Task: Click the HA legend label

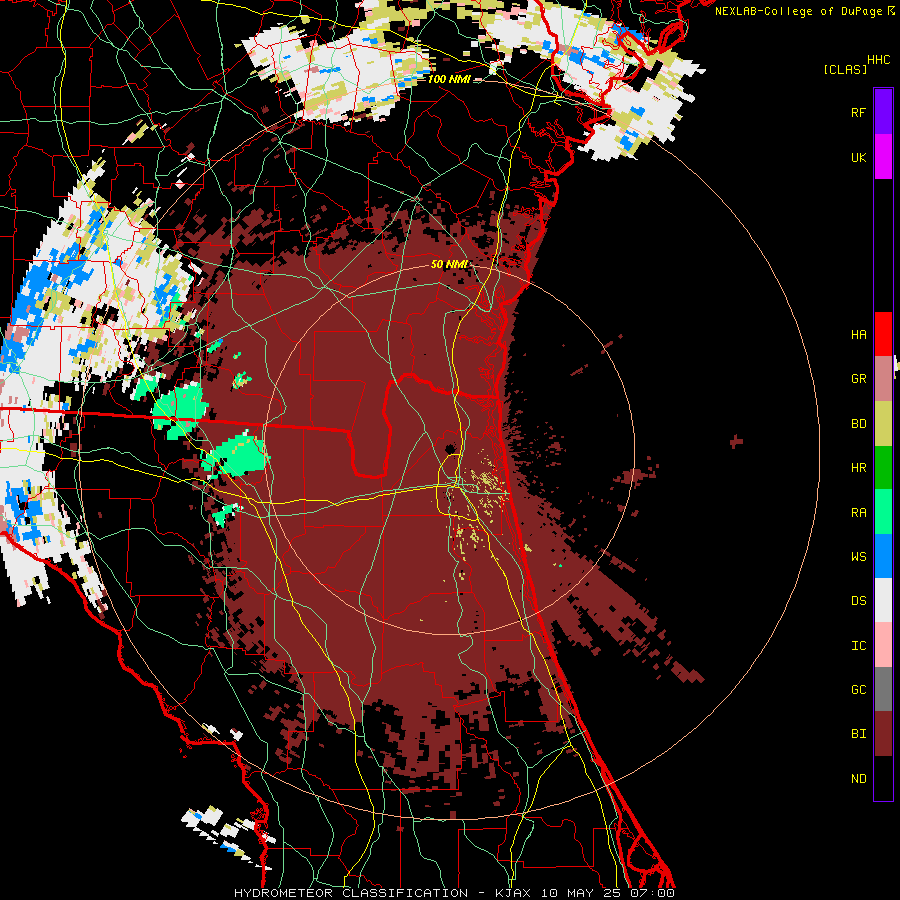Action: 858,334
